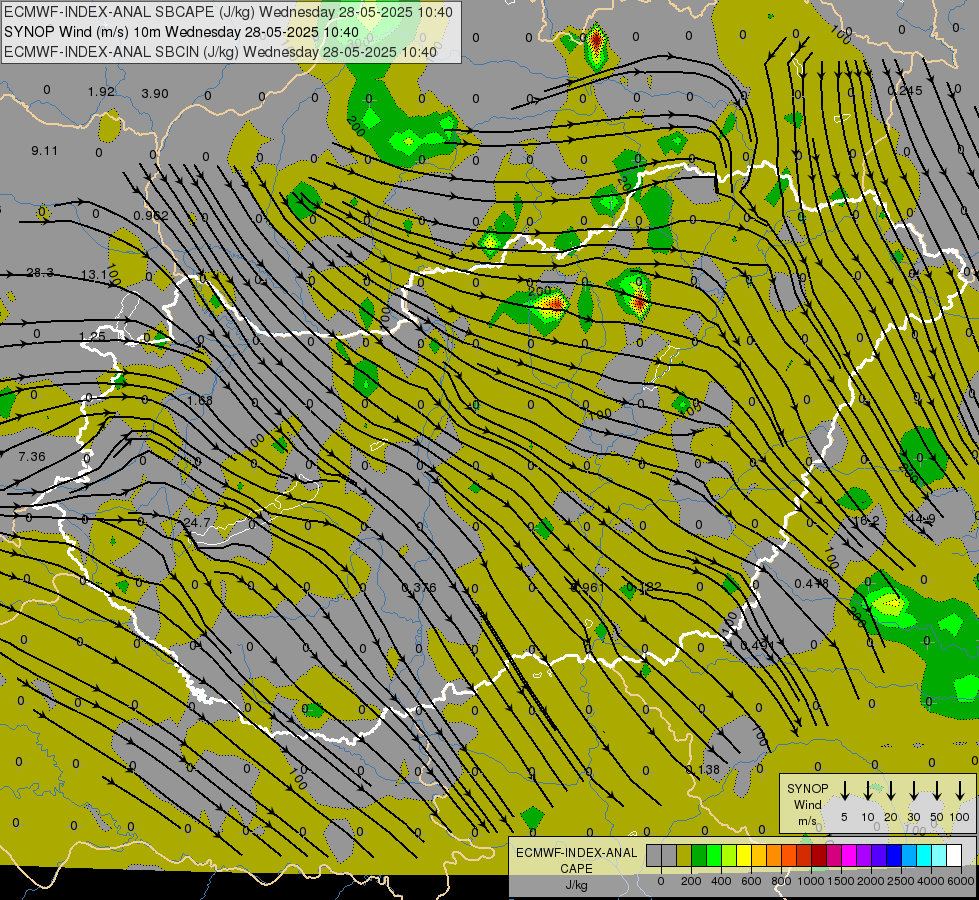
Task: Click the '800' tick label on colorbar
Action: [x=781, y=881]
